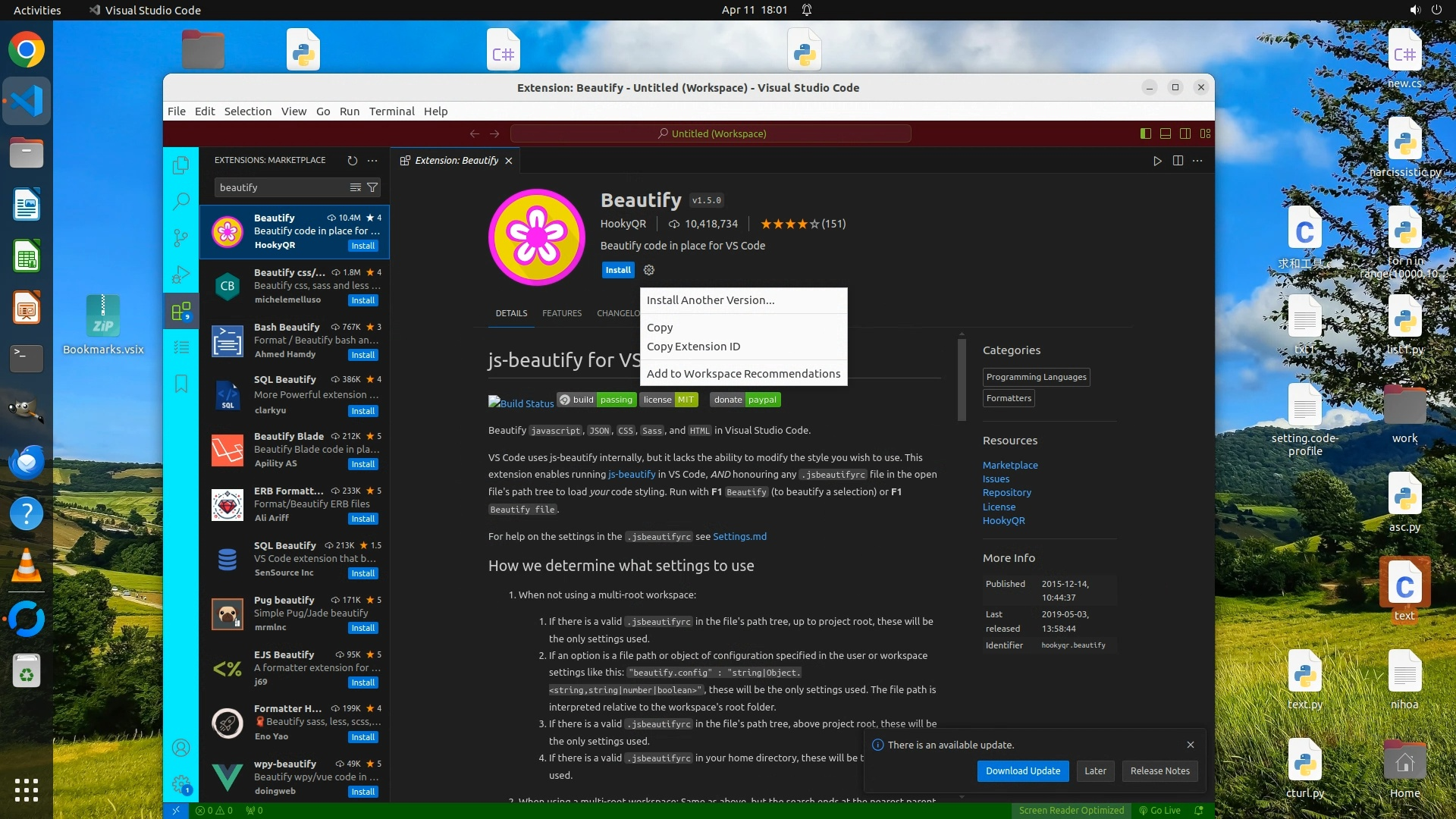Click the split editor right icon
1456x819 pixels.
(1178, 161)
